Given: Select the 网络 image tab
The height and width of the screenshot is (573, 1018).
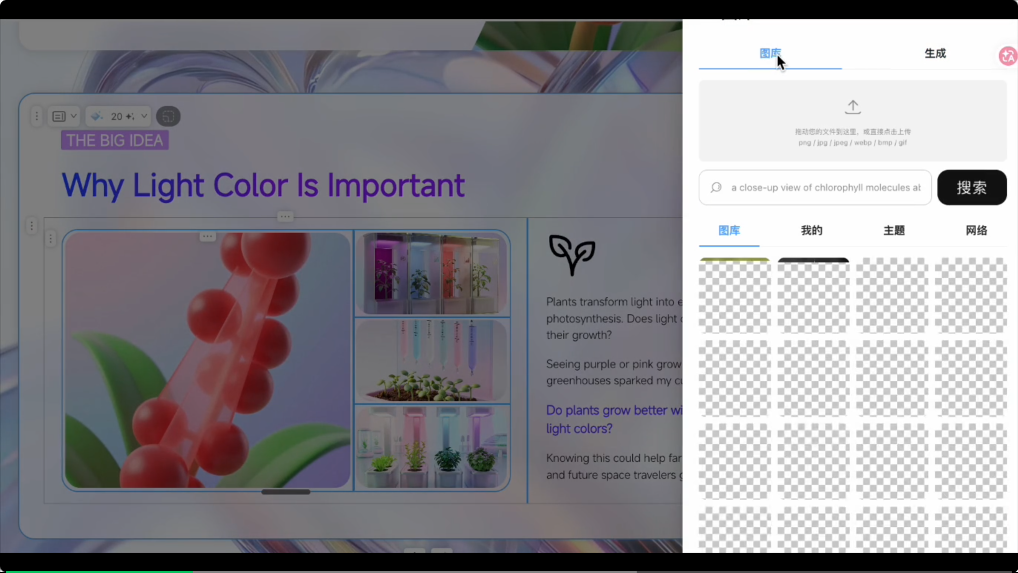Looking at the screenshot, I should tap(976, 230).
